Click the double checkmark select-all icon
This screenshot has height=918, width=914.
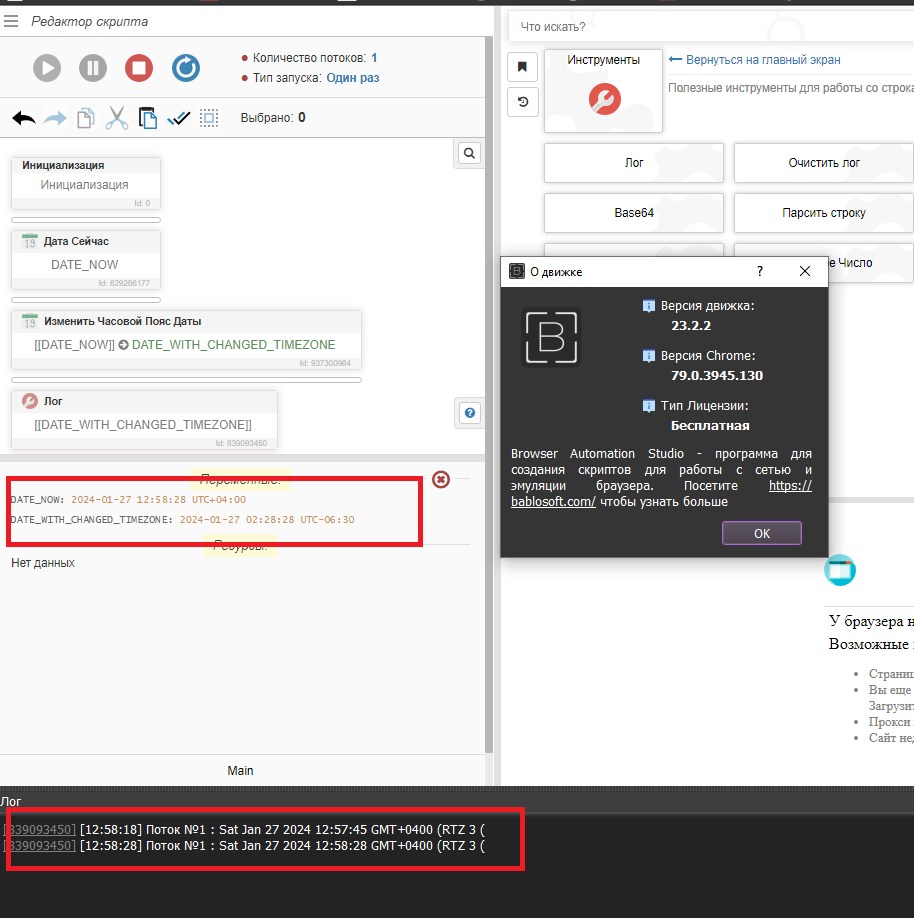click(x=179, y=118)
